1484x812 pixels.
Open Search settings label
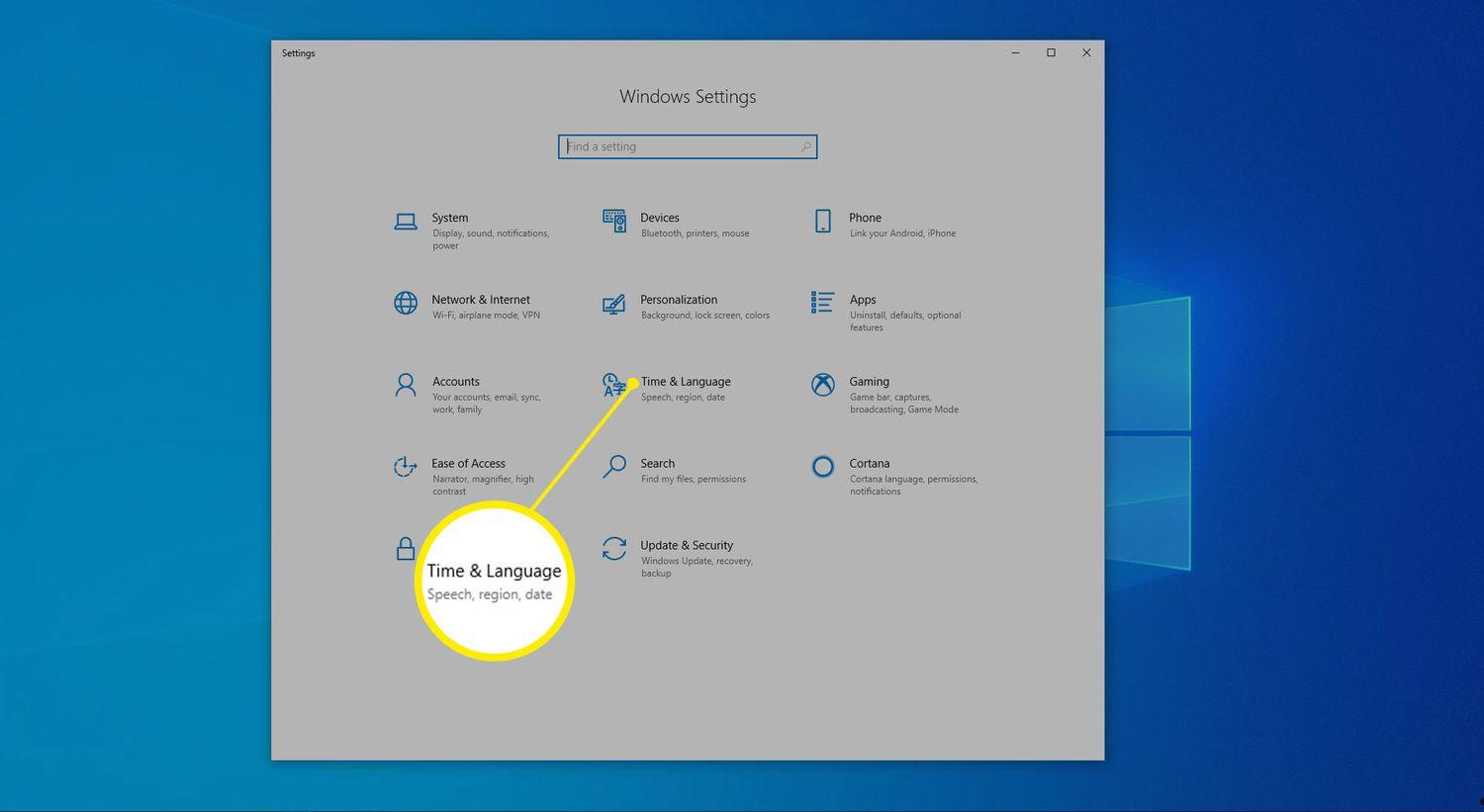(x=658, y=464)
